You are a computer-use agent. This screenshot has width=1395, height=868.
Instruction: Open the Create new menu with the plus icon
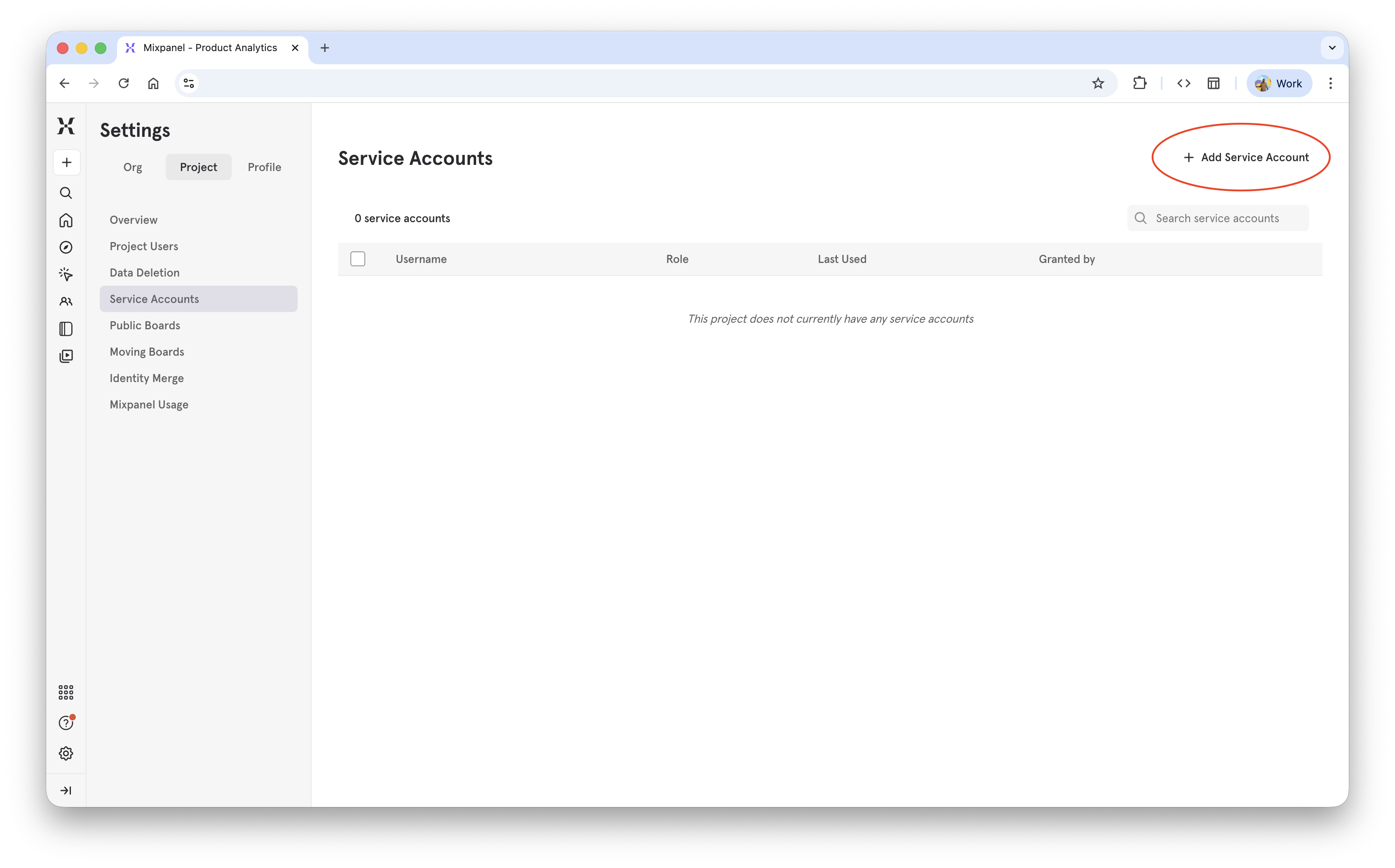pyautogui.click(x=66, y=162)
